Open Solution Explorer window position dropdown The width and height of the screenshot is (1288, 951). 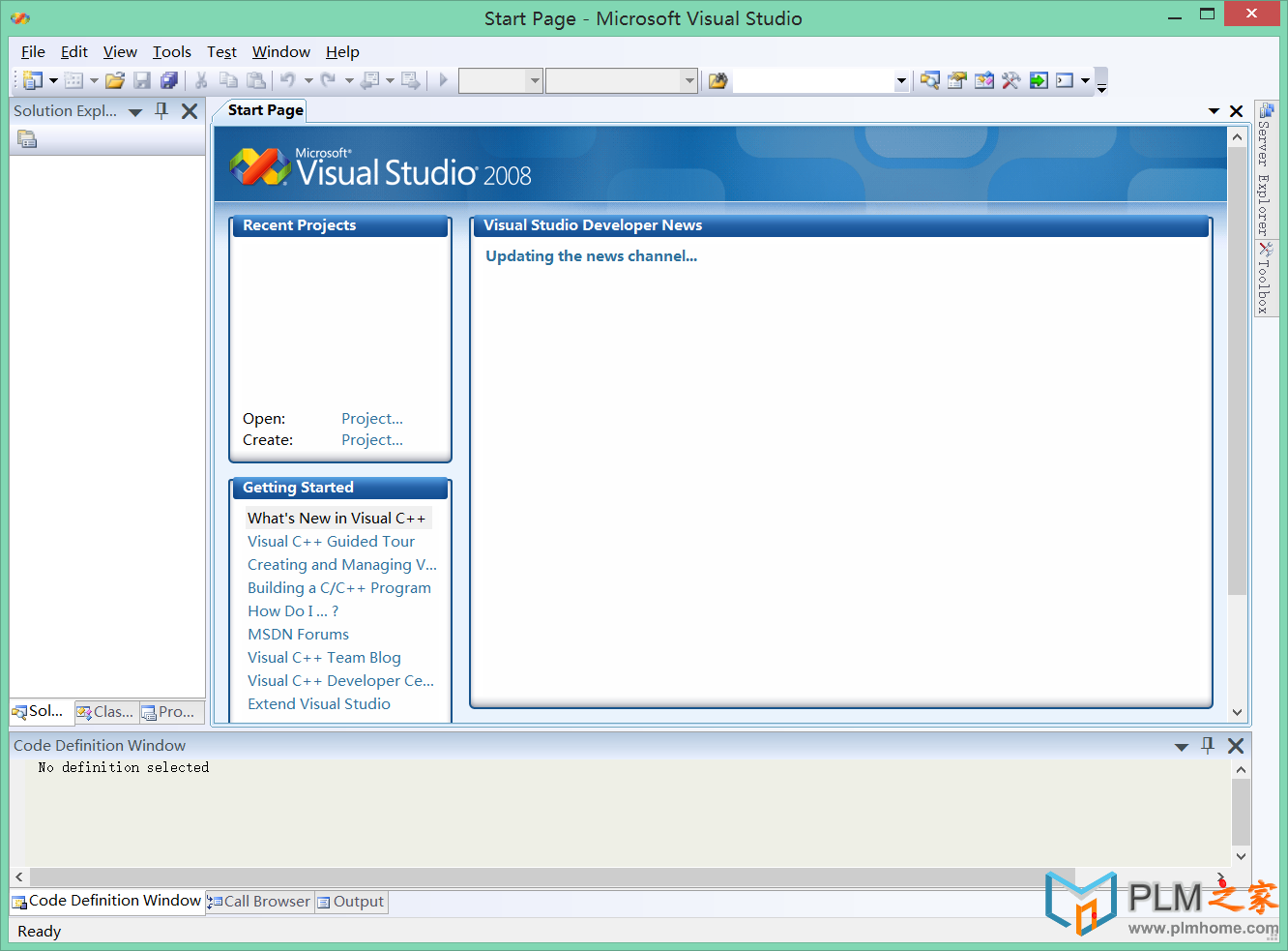pos(135,112)
